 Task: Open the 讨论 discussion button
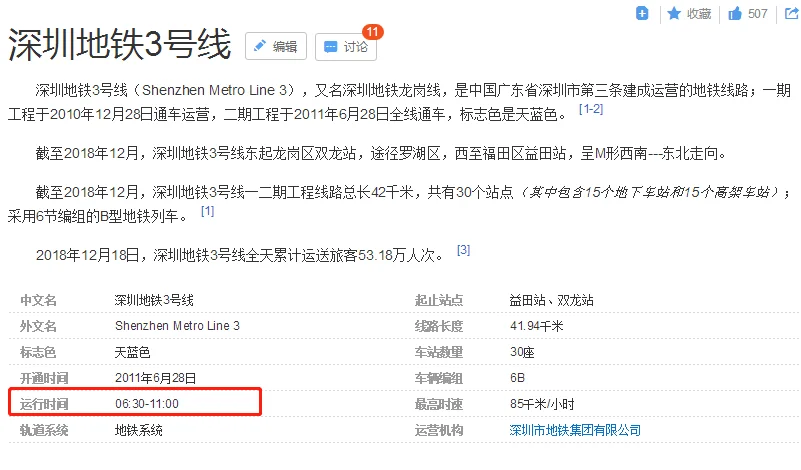click(x=346, y=46)
